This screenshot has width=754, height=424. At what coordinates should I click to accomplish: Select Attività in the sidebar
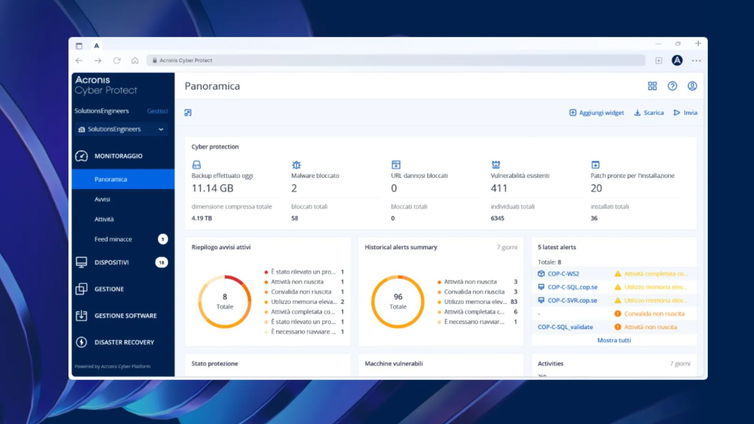(x=123, y=219)
